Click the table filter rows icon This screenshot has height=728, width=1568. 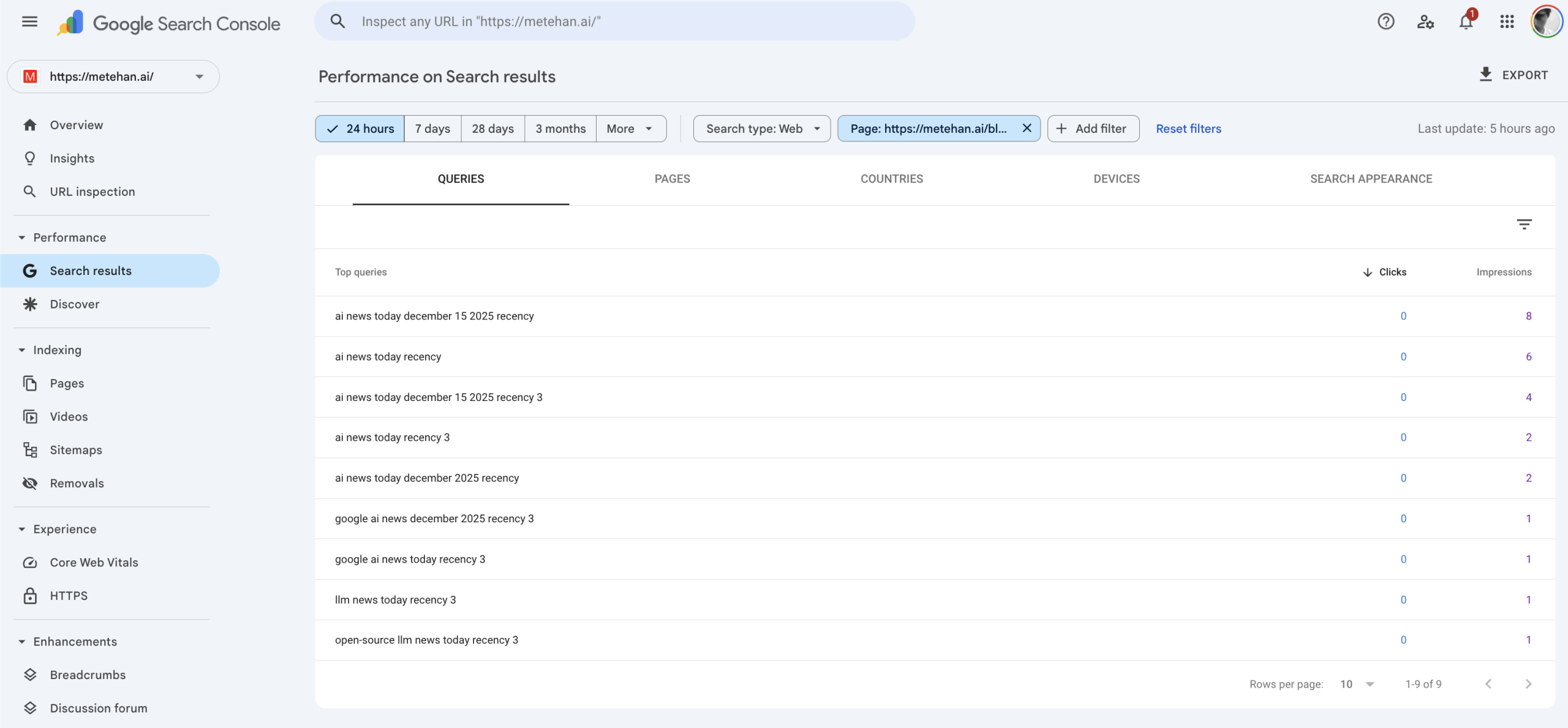1524,224
